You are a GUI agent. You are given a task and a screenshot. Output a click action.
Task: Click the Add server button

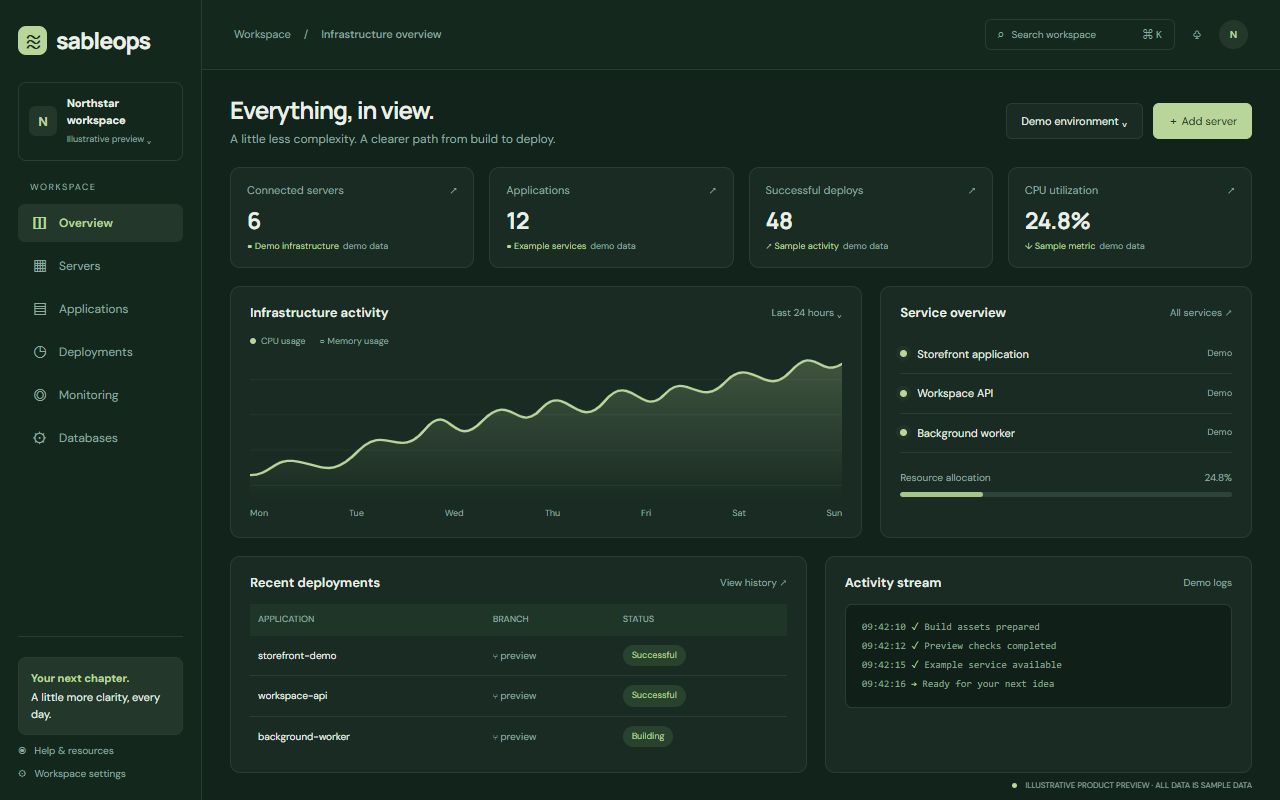1202,121
